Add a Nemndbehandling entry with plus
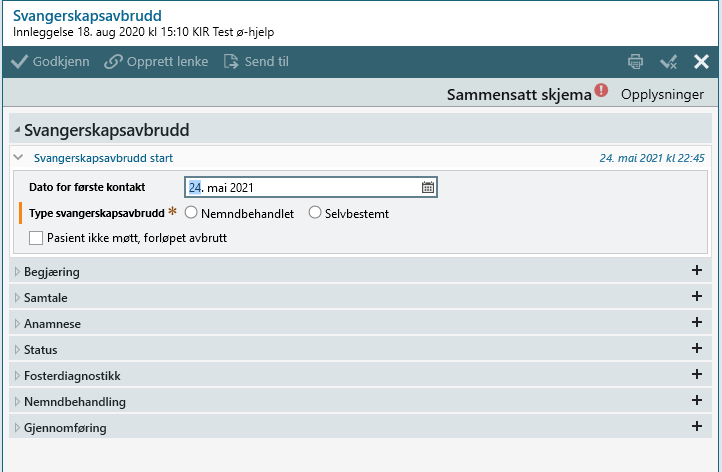Viewport: 722px width, 472px height. (x=697, y=400)
